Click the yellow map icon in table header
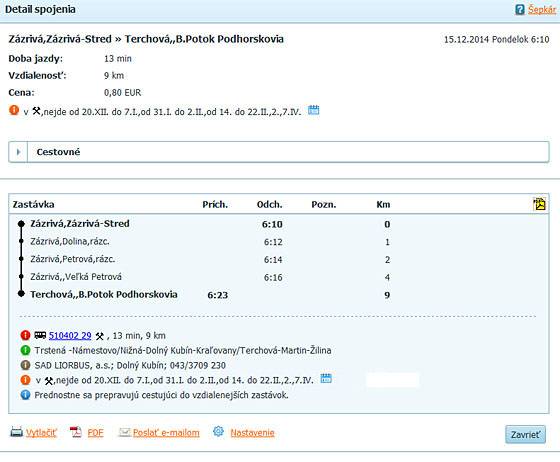The image size is (560, 462). [x=539, y=204]
